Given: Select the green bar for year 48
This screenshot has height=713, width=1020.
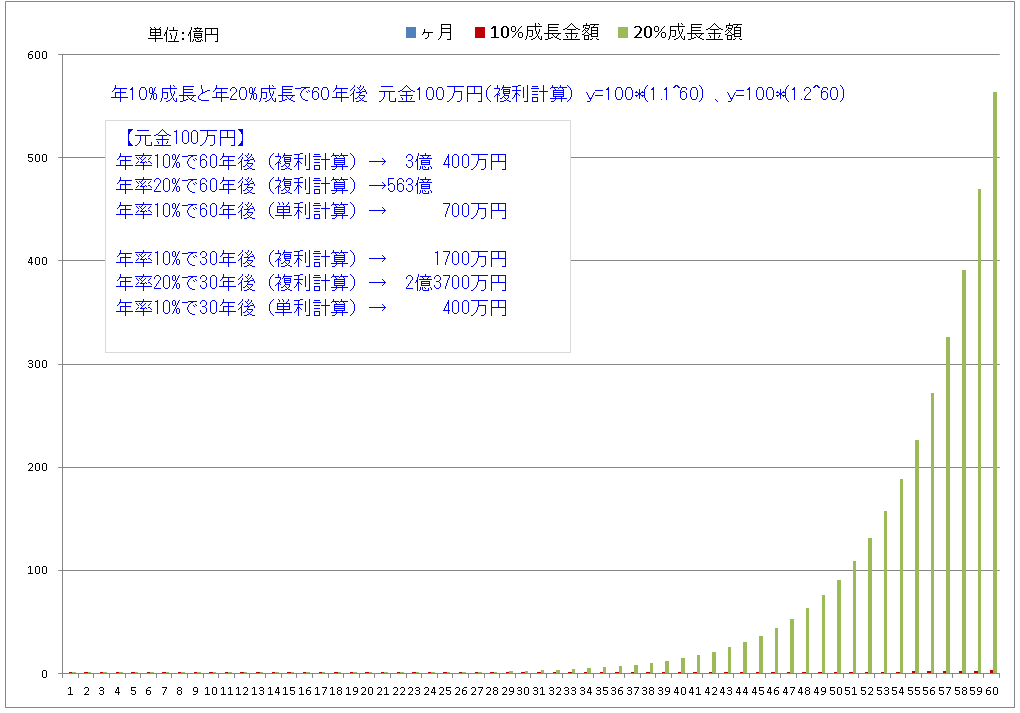Looking at the screenshot, I should pos(808,641).
